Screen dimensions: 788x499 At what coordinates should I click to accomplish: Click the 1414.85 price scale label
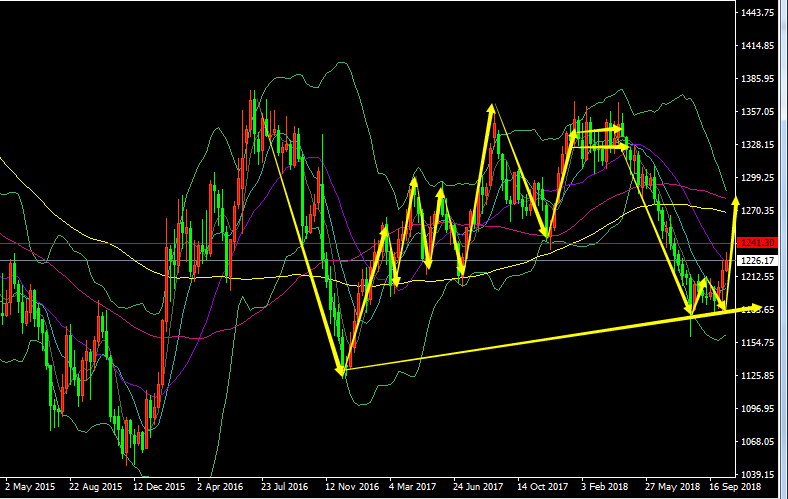click(757, 46)
